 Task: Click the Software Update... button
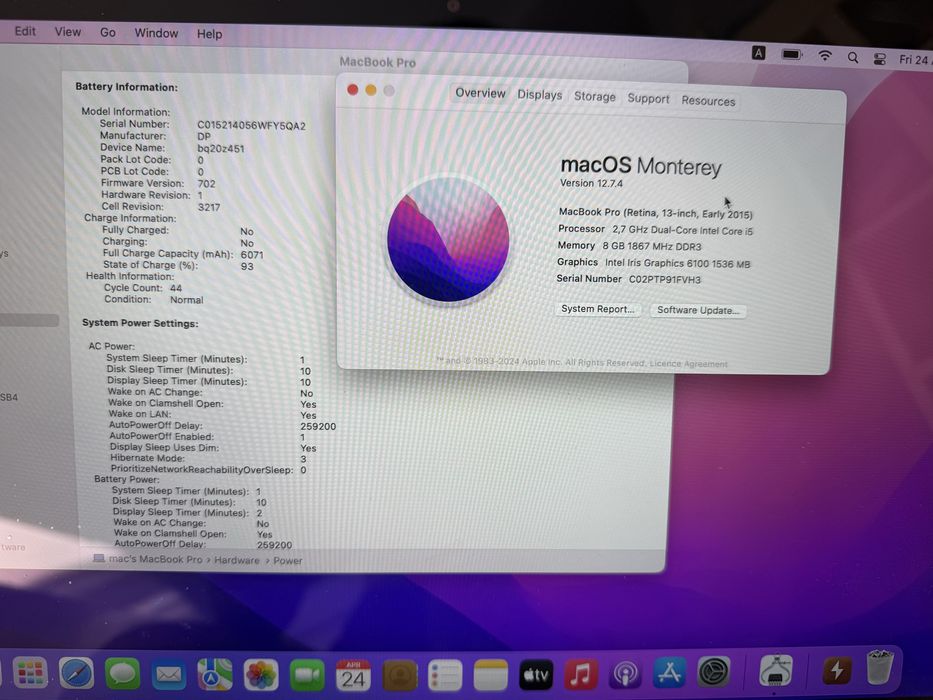(x=698, y=310)
